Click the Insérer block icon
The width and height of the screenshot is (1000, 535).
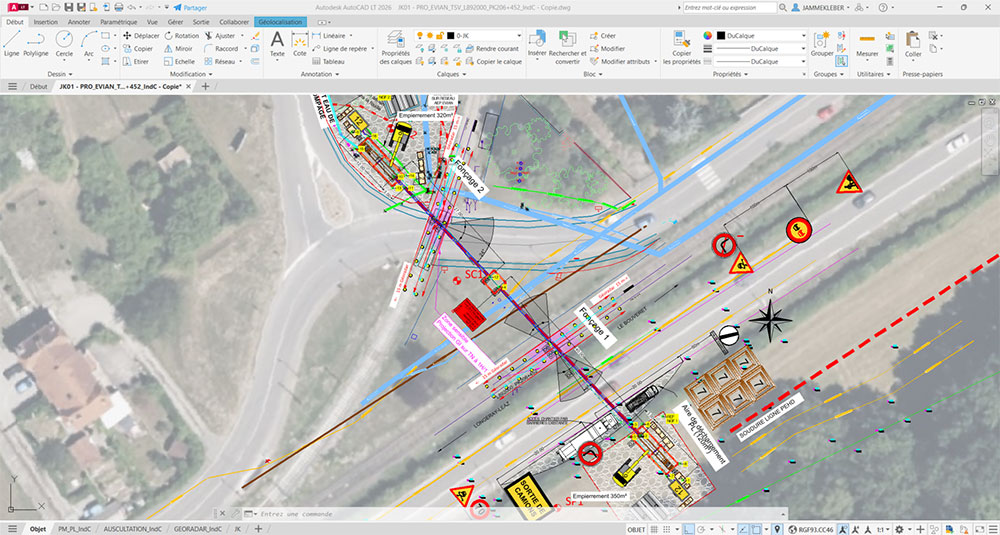(x=537, y=43)
